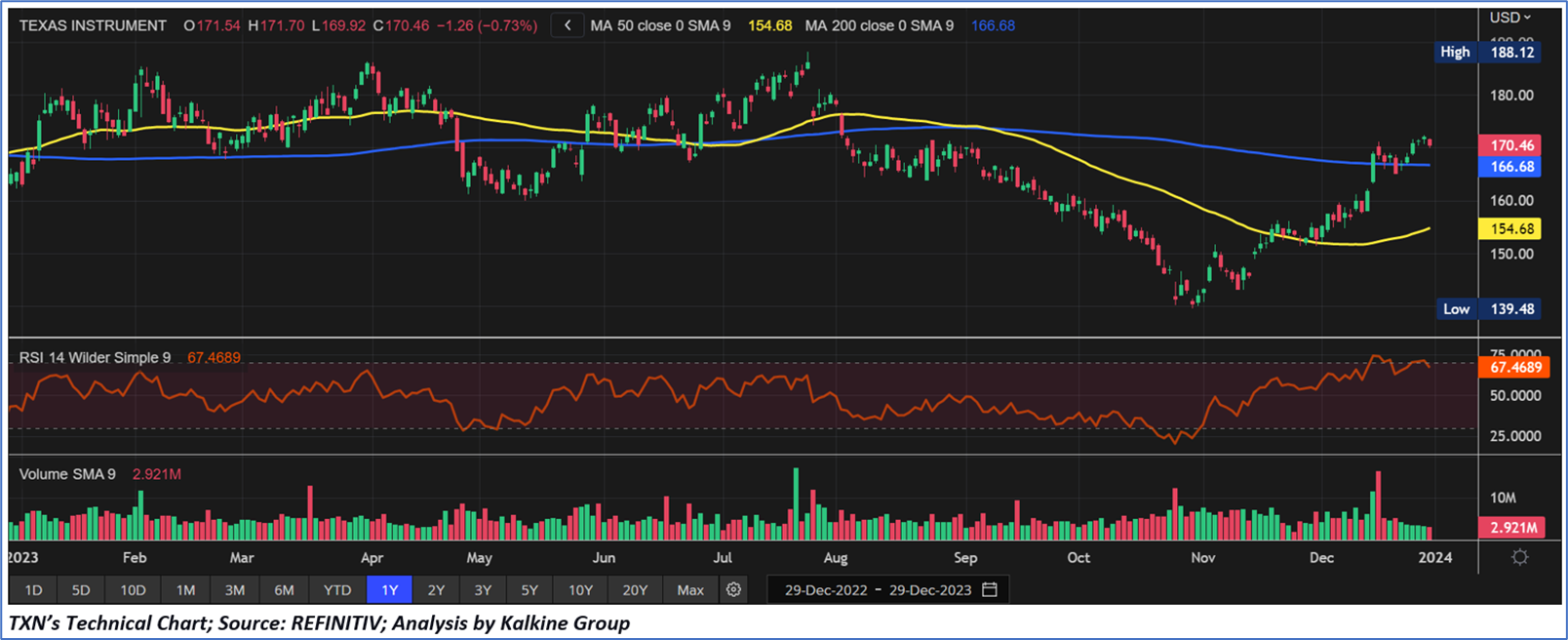Click the 2.921M volume axis label

click(x=1513, y=528)
